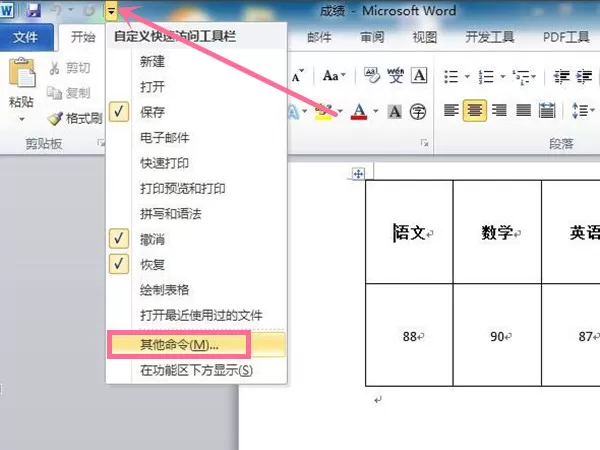
Task: Click the 粘贴 paste clipboard icon
Action: pyautogui.click(x=22, y=73)
